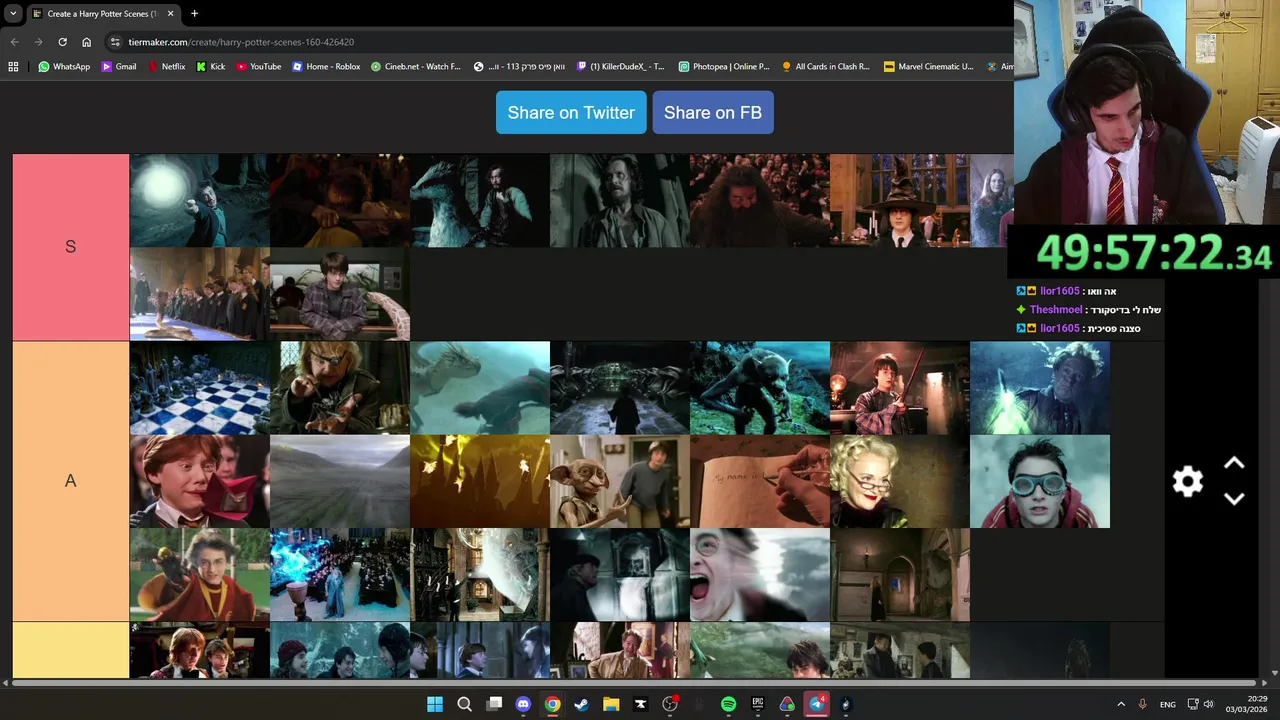Screen dimensions: 1280x720
Task: Open the apps grid in bookmarks bar
Action: click(13, 67)
